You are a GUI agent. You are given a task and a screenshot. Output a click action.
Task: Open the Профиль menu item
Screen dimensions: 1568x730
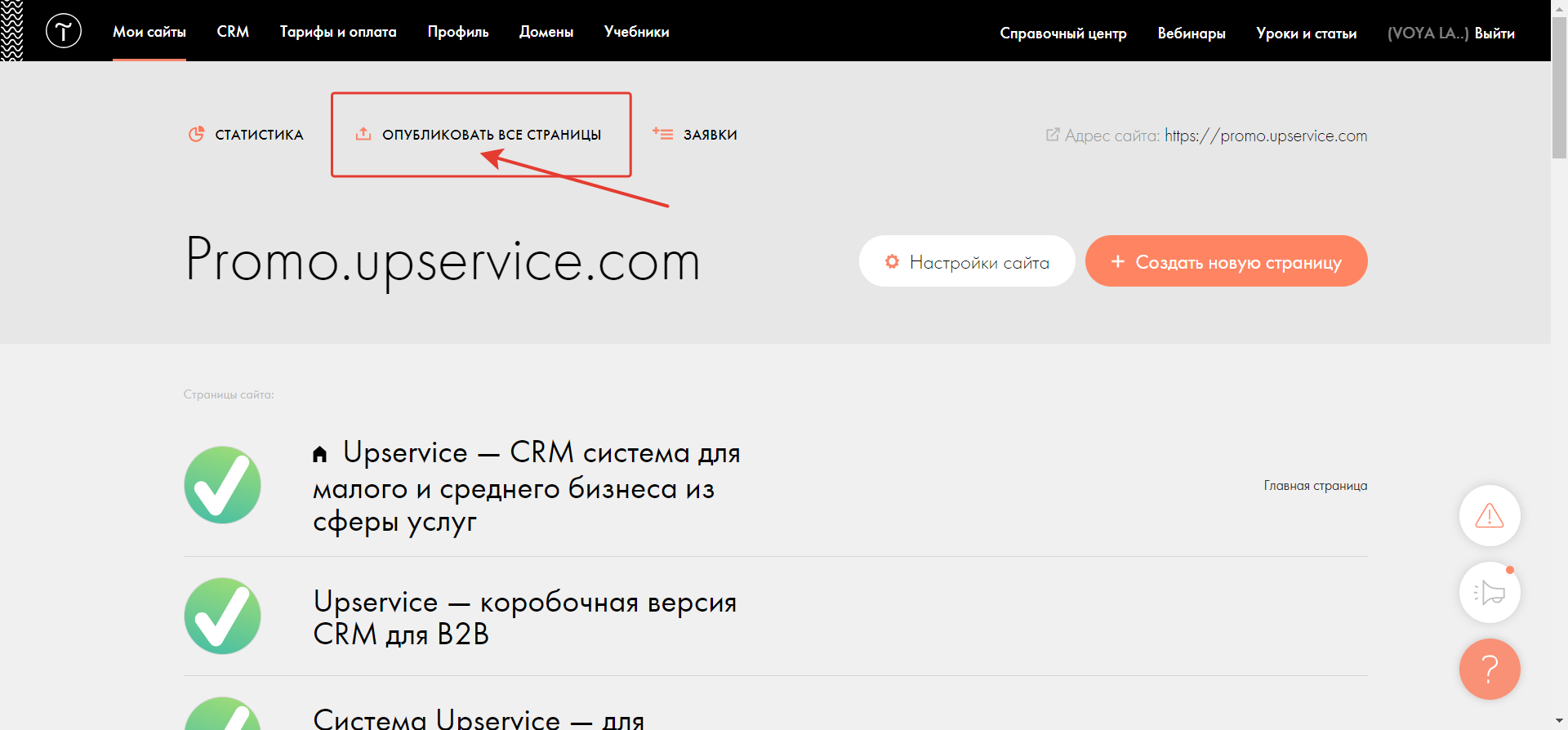458,32
